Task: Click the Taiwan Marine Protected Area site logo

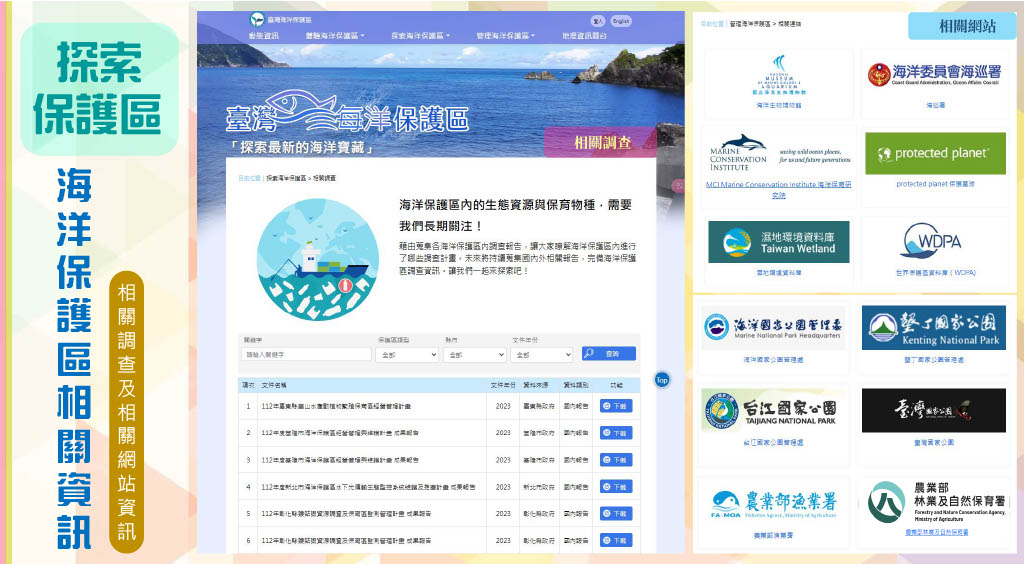Action: click(281, 20)
